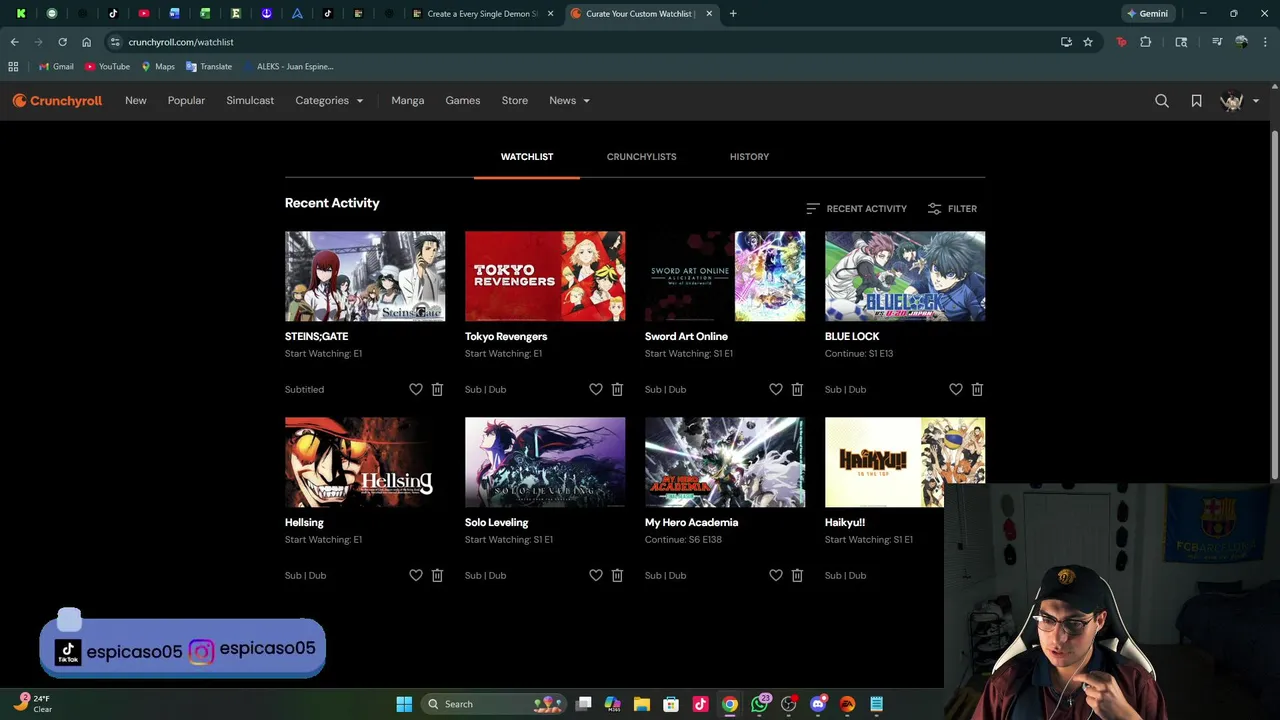1280x720 pixels.
Task: Open the profile avatar dropdown
Action: click(x=1240, y=100)
